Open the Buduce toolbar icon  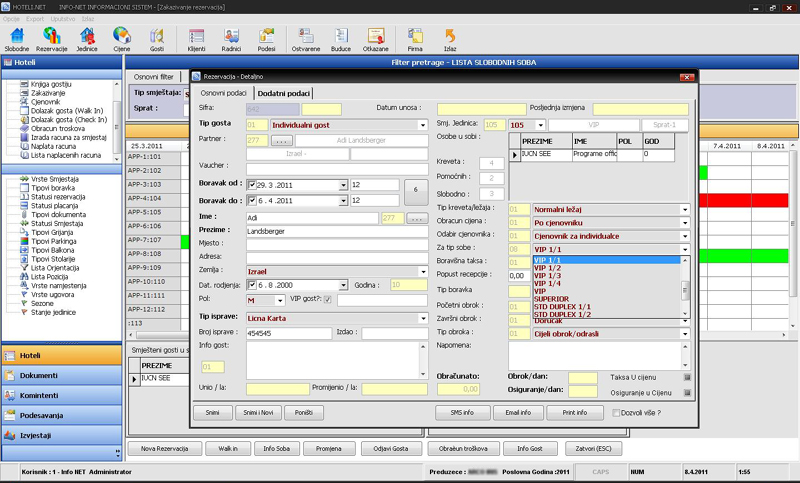coord(341,39)
